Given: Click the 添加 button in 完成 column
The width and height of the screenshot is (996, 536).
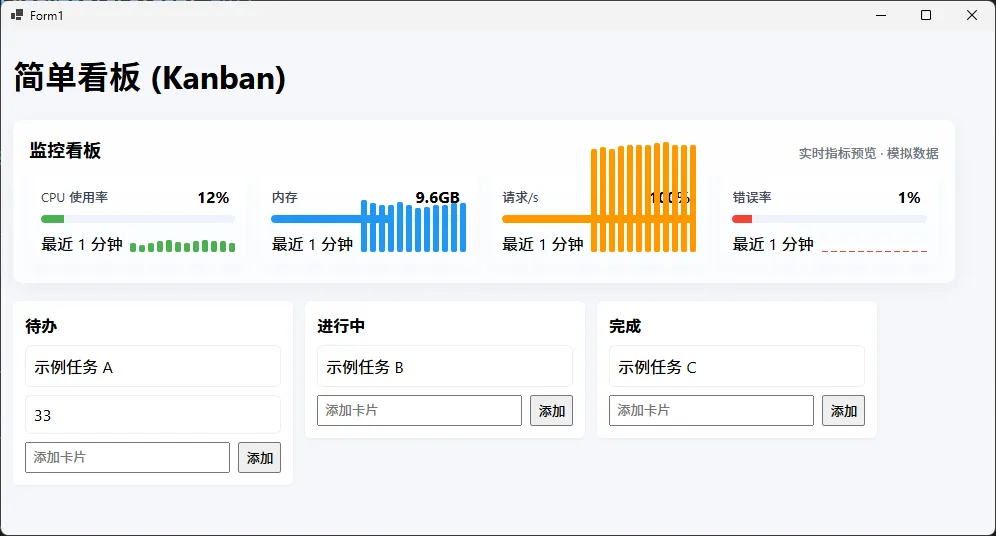Looking at the screenshot, I should click(844, 410).
